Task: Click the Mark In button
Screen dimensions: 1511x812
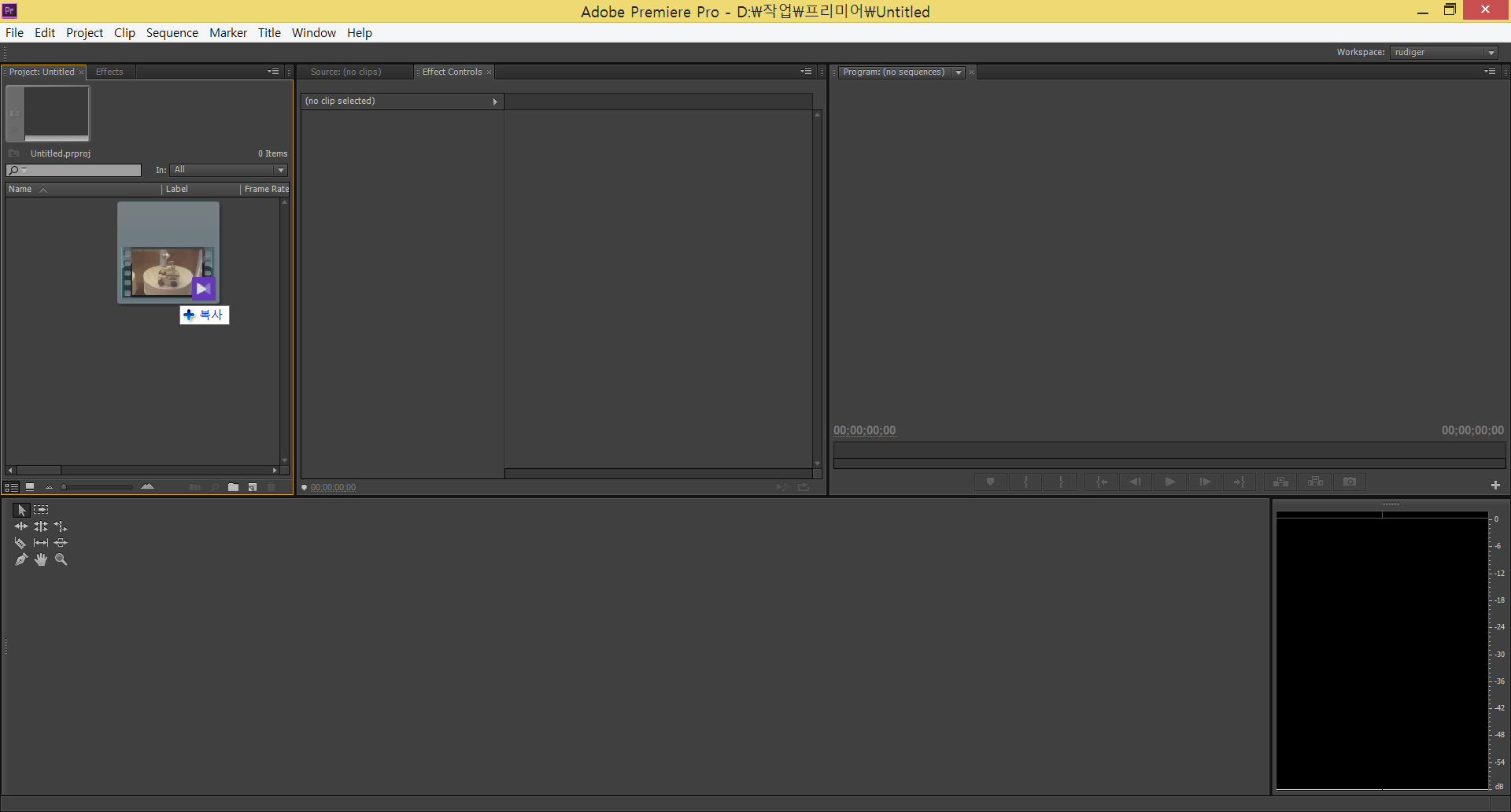Action: coord(1026,482)
